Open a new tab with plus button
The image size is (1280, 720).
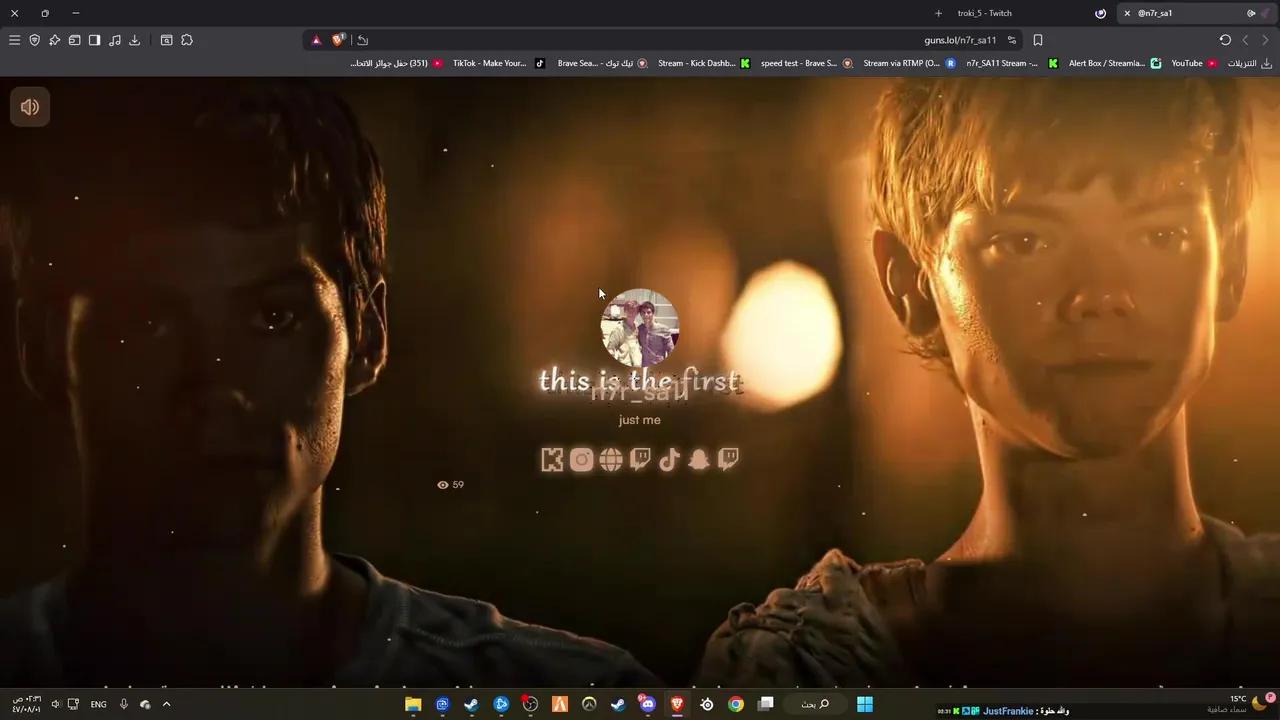coord(938,13)
